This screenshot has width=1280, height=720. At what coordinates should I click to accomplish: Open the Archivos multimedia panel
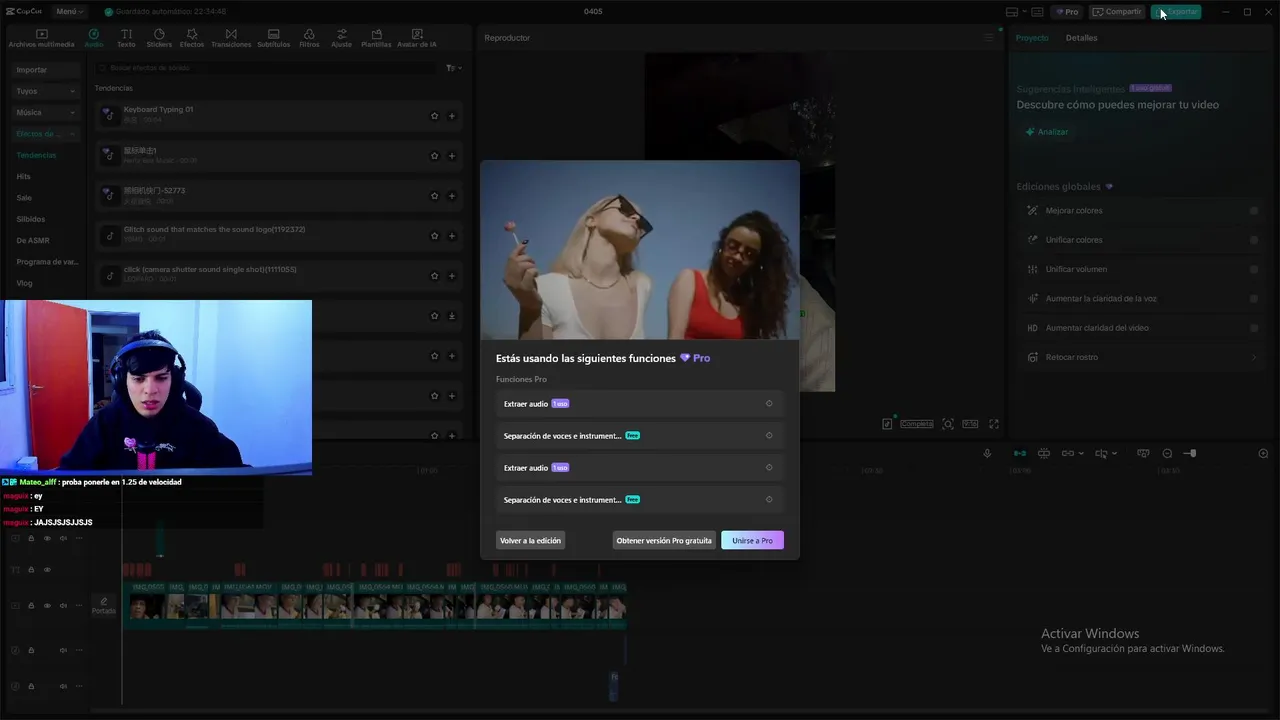(41, 39)
